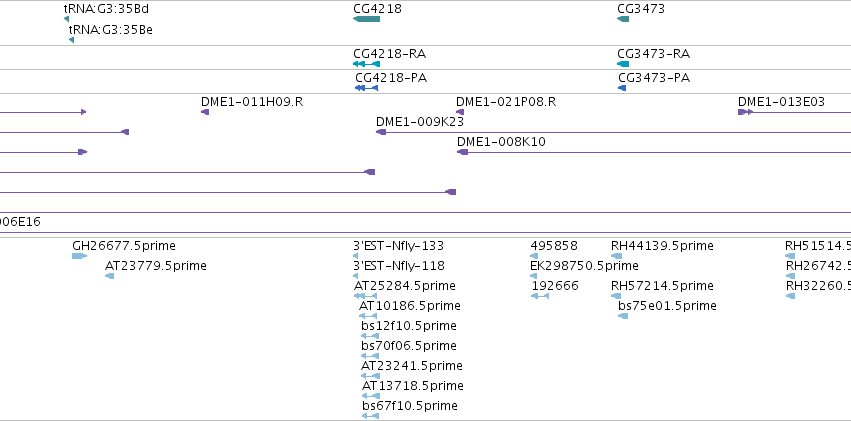The height and width of the screenshot is (421, 851).
Task: Click the GH26677.5prime light-blue glyph
Action: [79, 256]
